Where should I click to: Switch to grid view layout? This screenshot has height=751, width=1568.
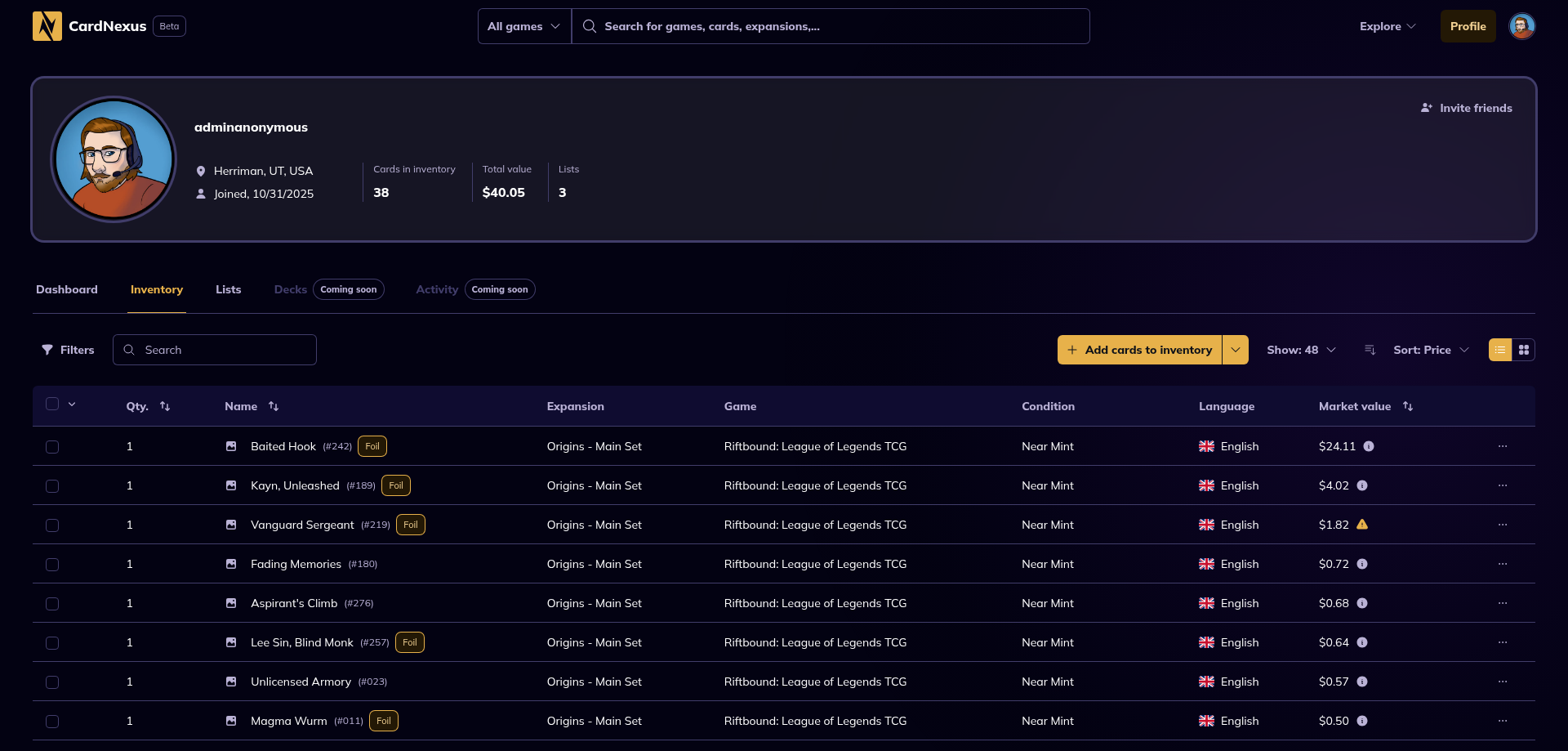pyautogui.click(x=1523, y=350)
